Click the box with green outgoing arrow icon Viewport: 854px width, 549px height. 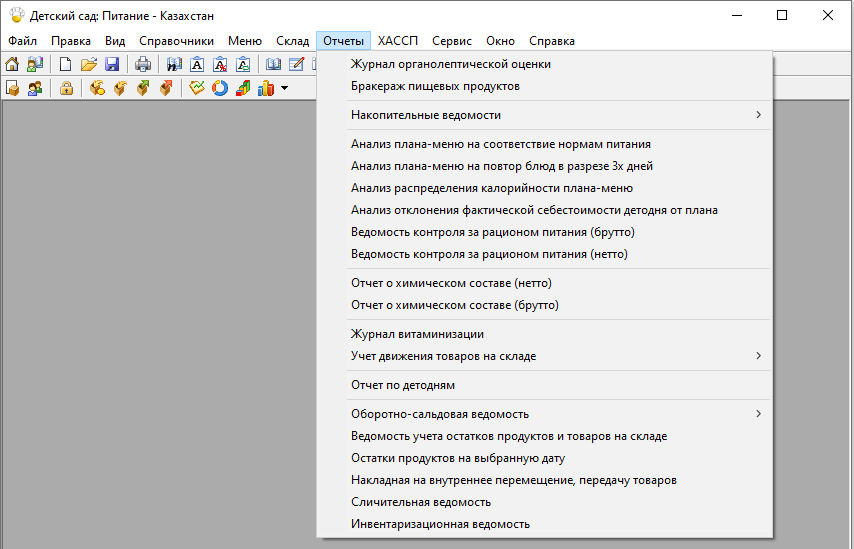click(143, 88)
